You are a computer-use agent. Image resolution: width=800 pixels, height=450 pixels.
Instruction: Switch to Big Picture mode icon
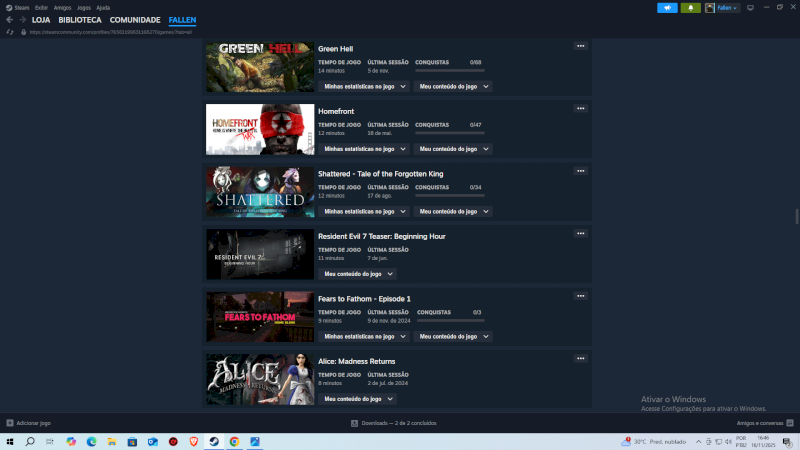click(750, 8)
